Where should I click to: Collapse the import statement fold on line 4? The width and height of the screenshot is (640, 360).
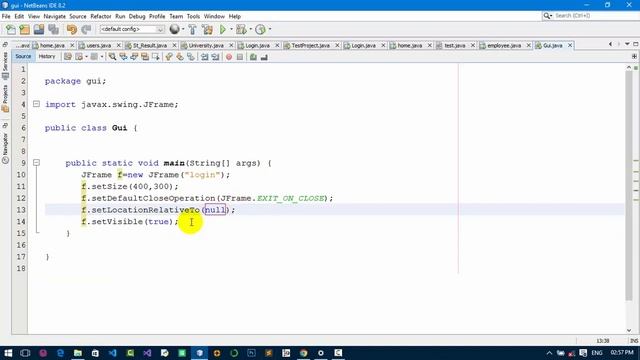point(36,104)
